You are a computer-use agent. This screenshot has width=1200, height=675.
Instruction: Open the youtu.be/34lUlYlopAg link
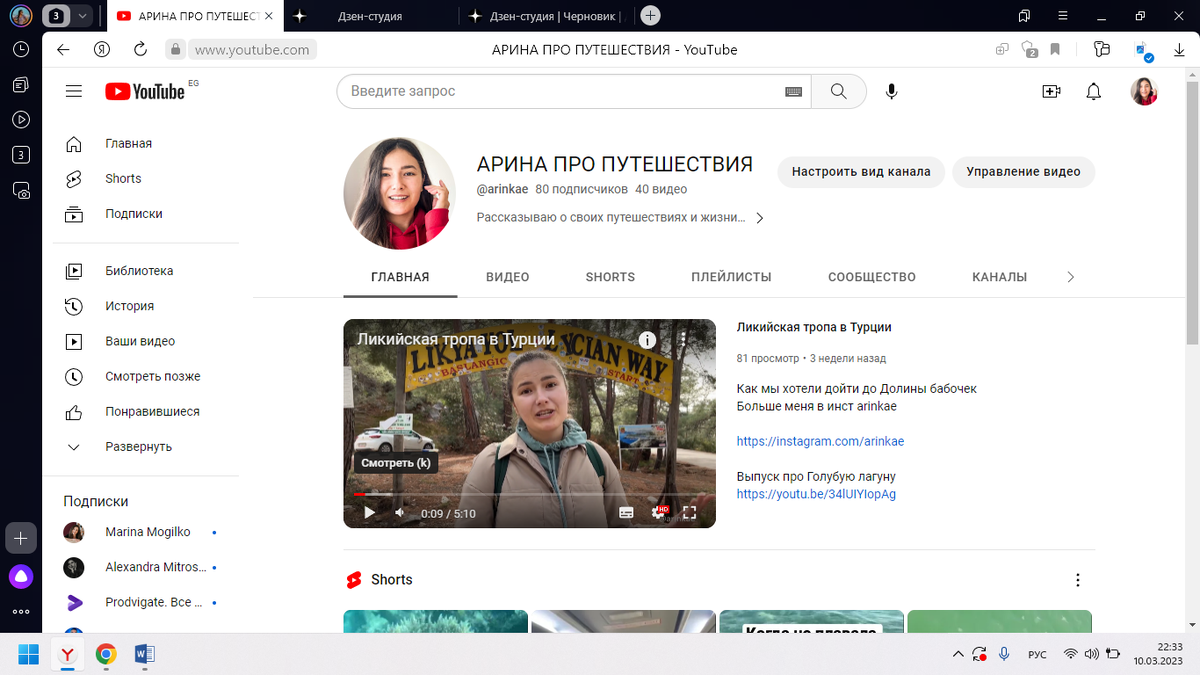(816, 494)
